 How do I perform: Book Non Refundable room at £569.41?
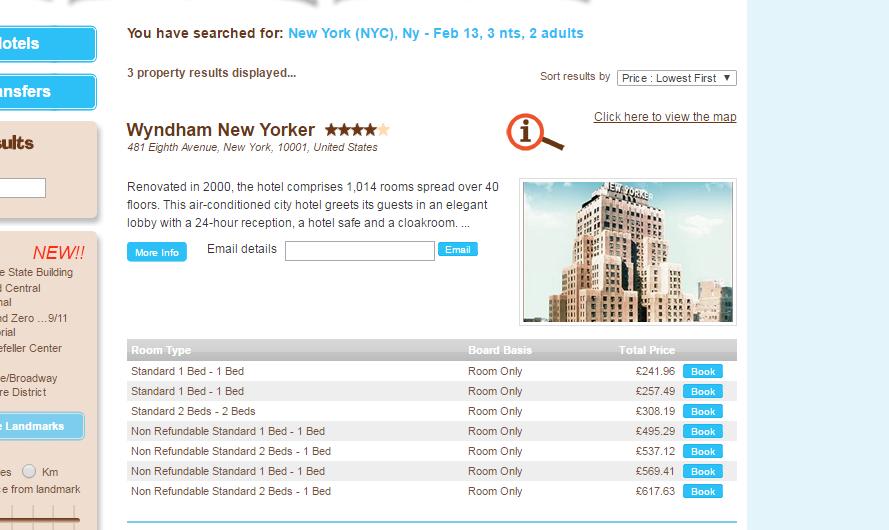702,471
